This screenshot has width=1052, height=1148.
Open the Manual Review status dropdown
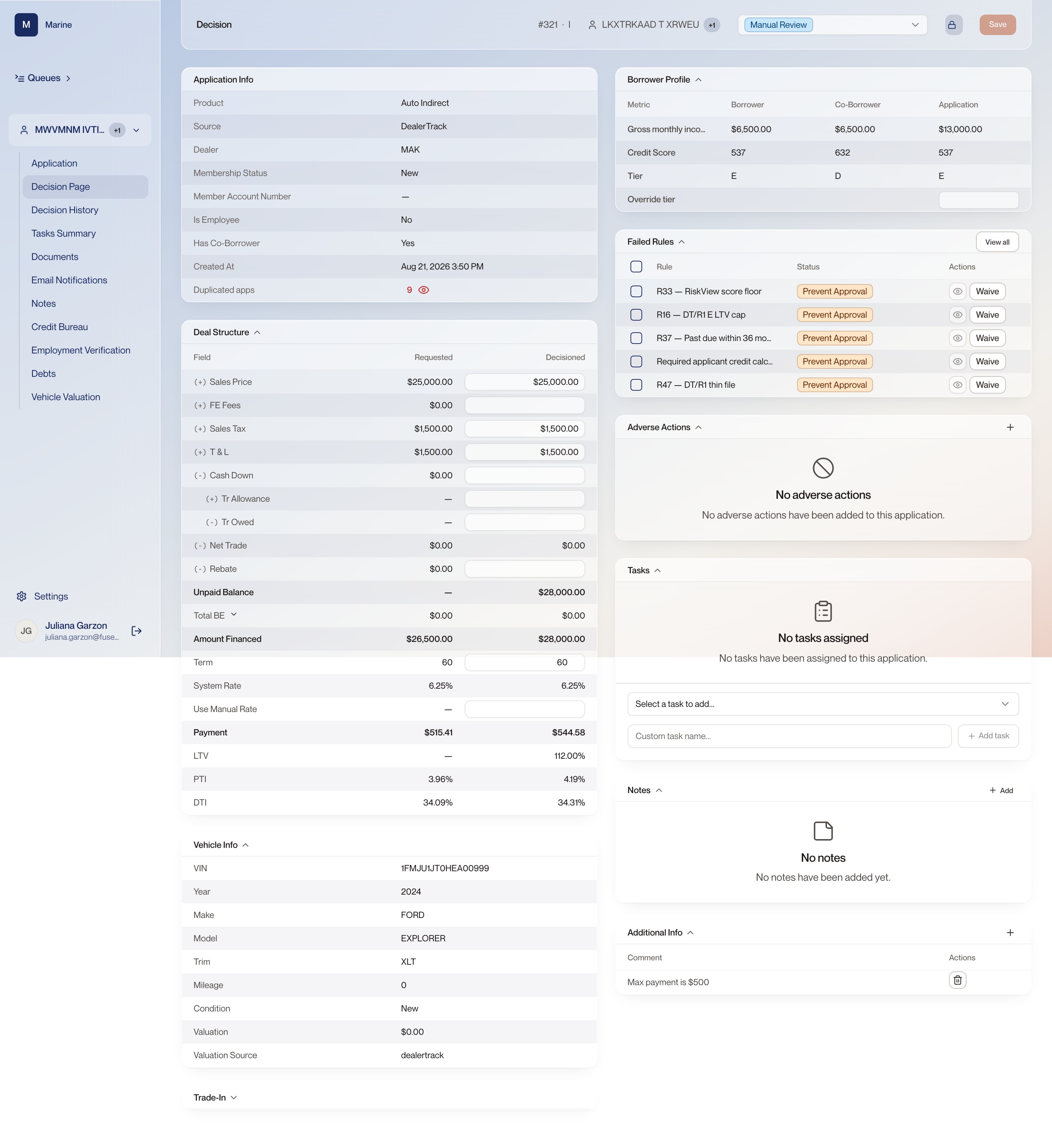[x=832, y=24]
